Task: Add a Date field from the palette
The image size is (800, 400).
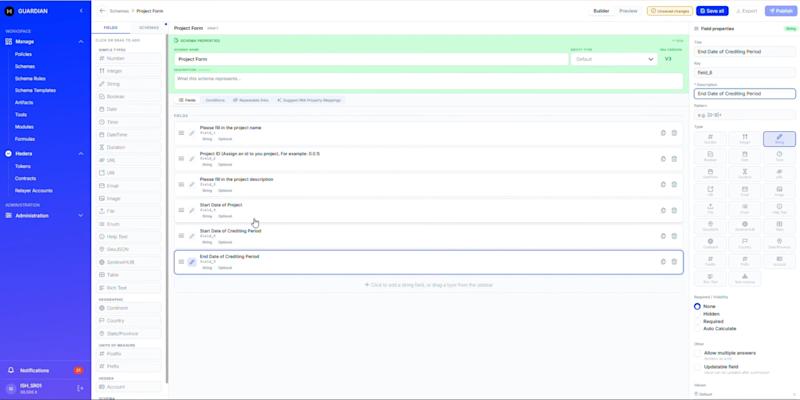Action: click(129, 109)
